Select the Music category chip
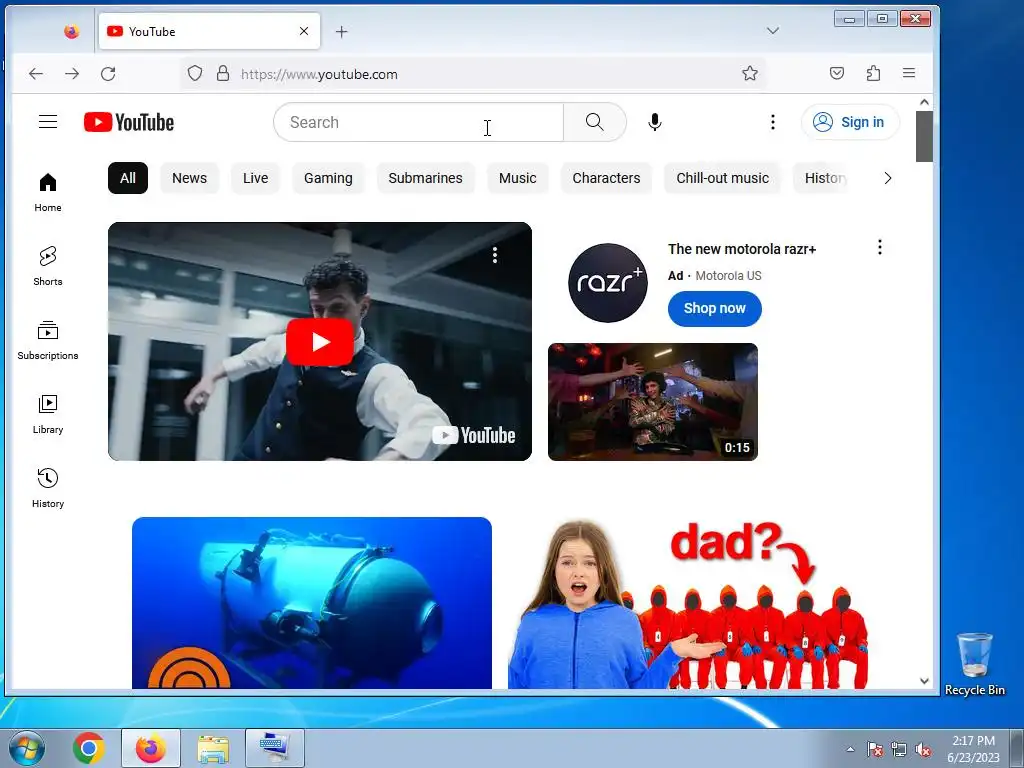Viewport: 1024px width, 768px height. (517, 178)
